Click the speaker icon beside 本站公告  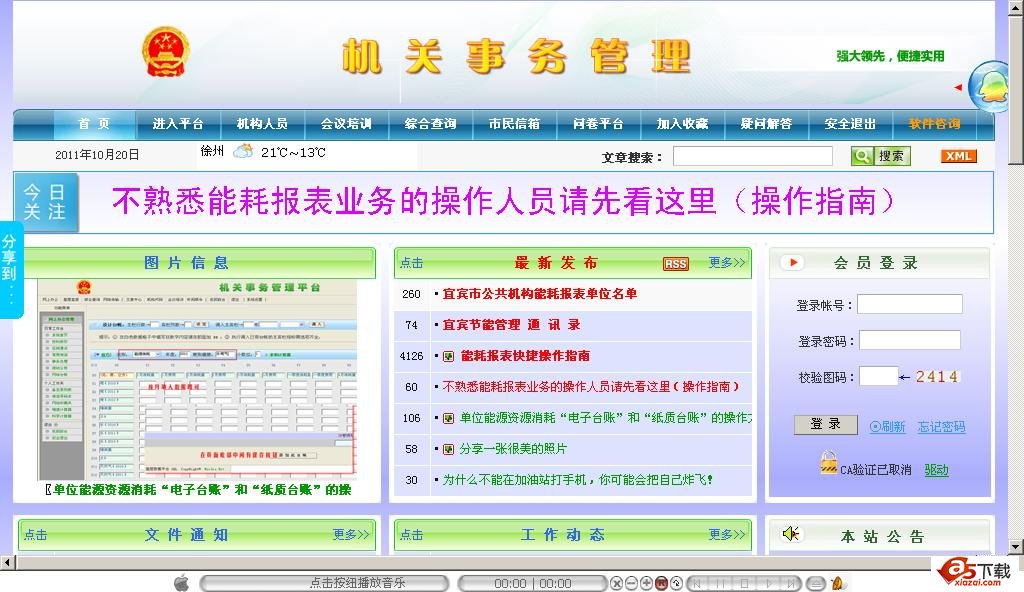(x=791, y=535)
